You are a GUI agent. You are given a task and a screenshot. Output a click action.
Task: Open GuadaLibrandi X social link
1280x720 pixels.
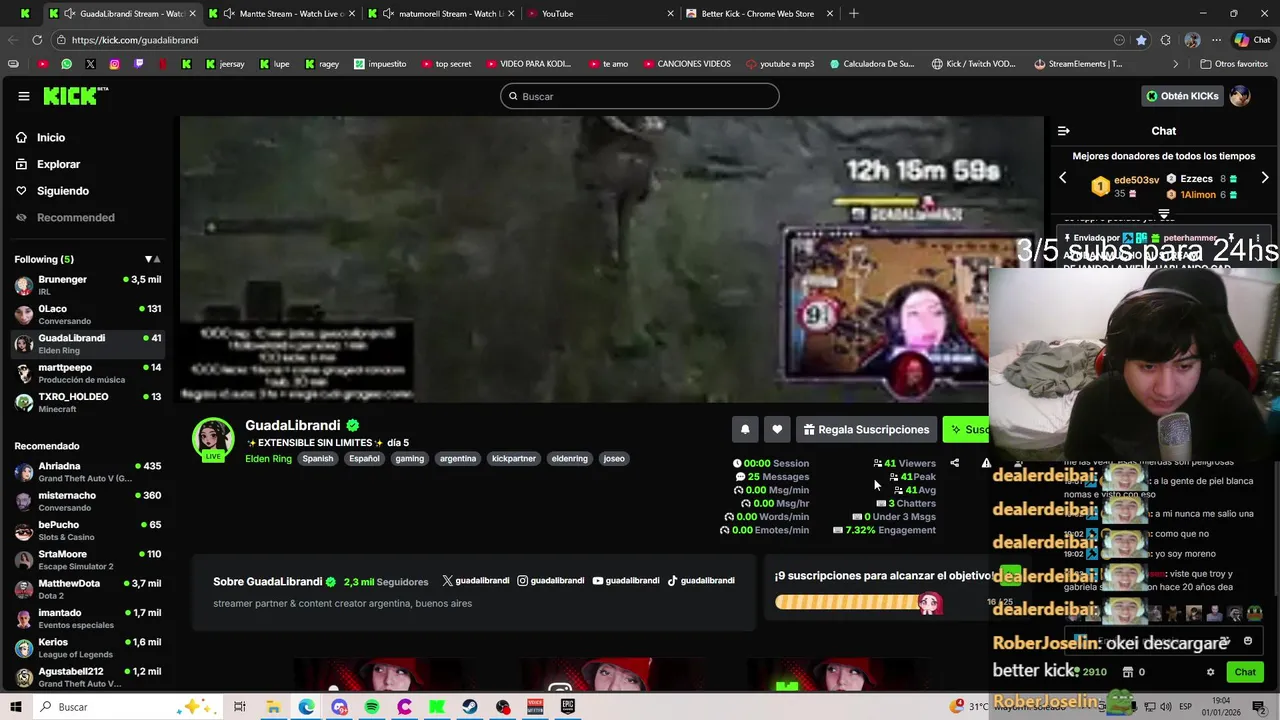click(x=476, y=581)
